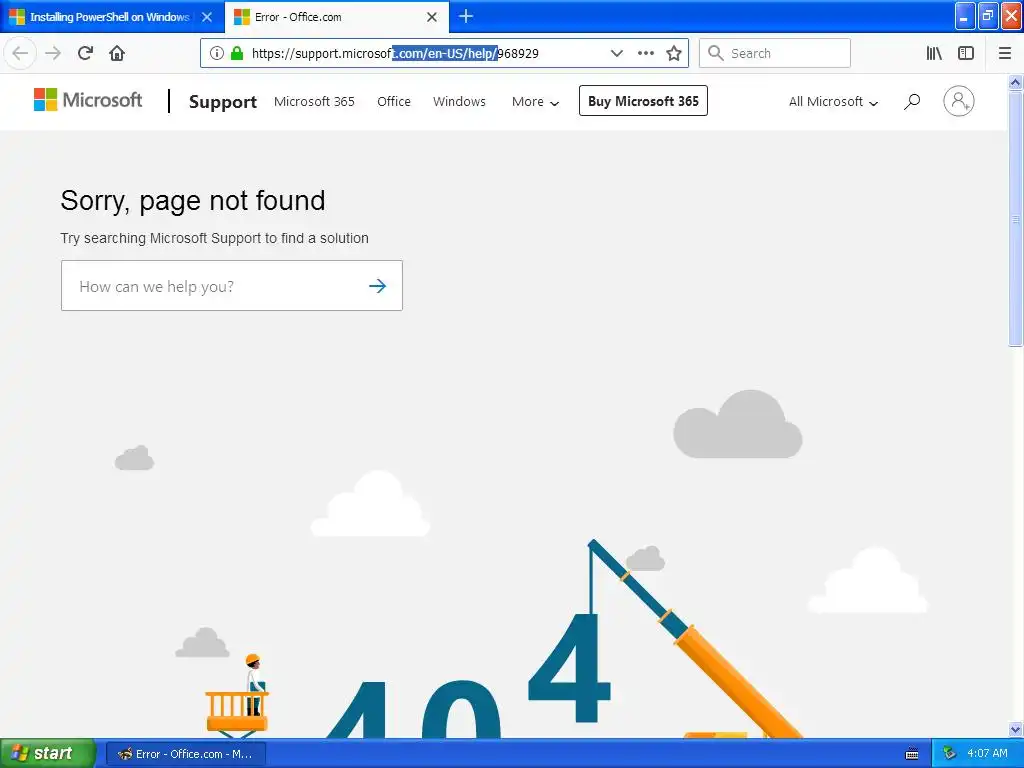Open the browser home page

[x=117, y=53]
